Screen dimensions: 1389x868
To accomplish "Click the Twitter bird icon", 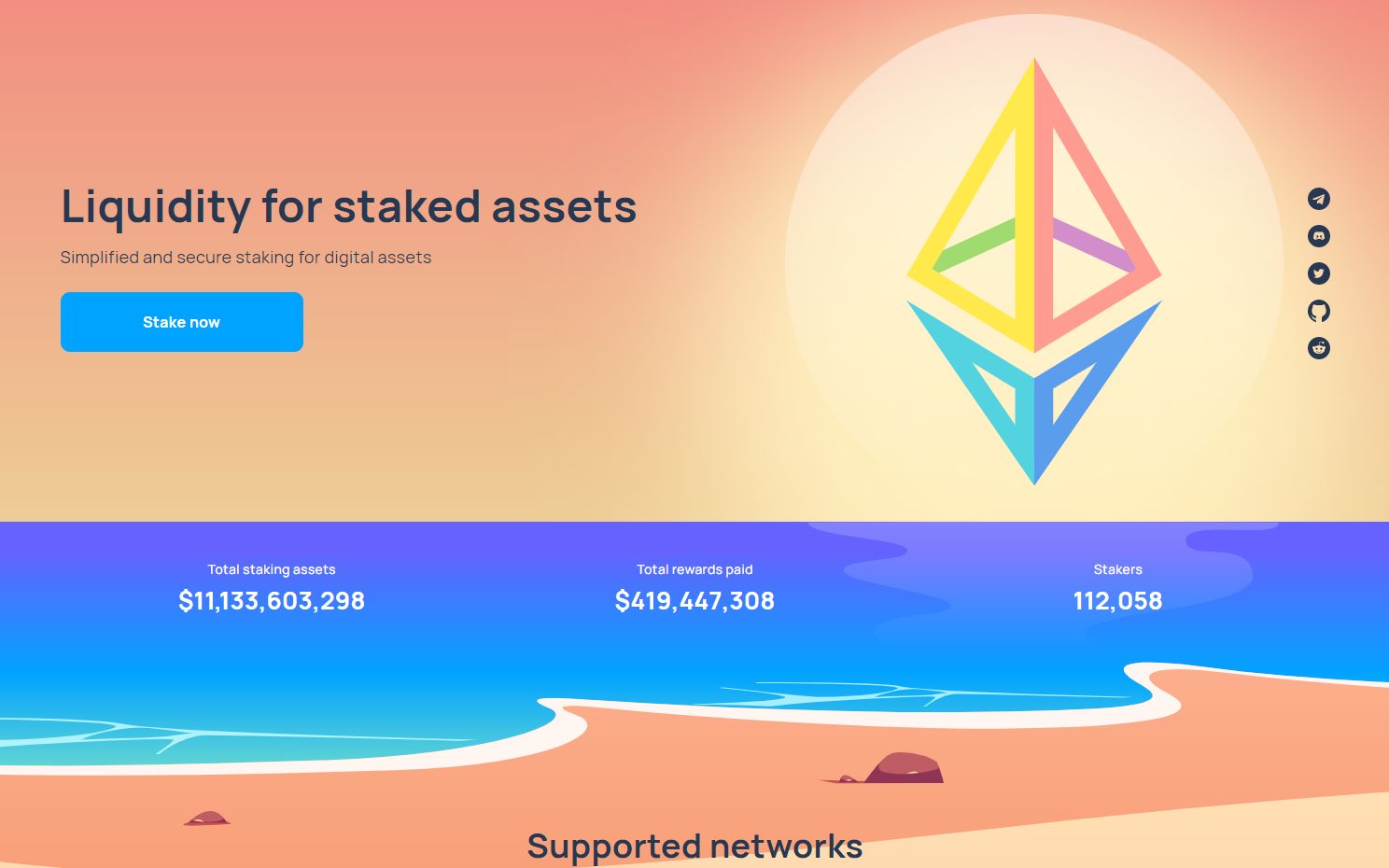I will [1318, 273].
